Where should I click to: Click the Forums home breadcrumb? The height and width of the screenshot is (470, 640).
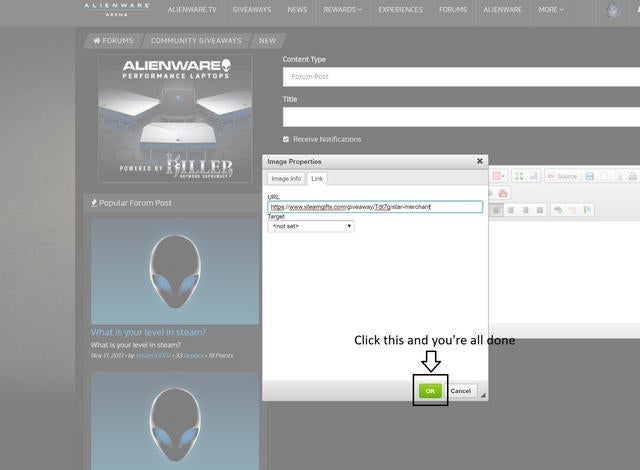[113, 41]
